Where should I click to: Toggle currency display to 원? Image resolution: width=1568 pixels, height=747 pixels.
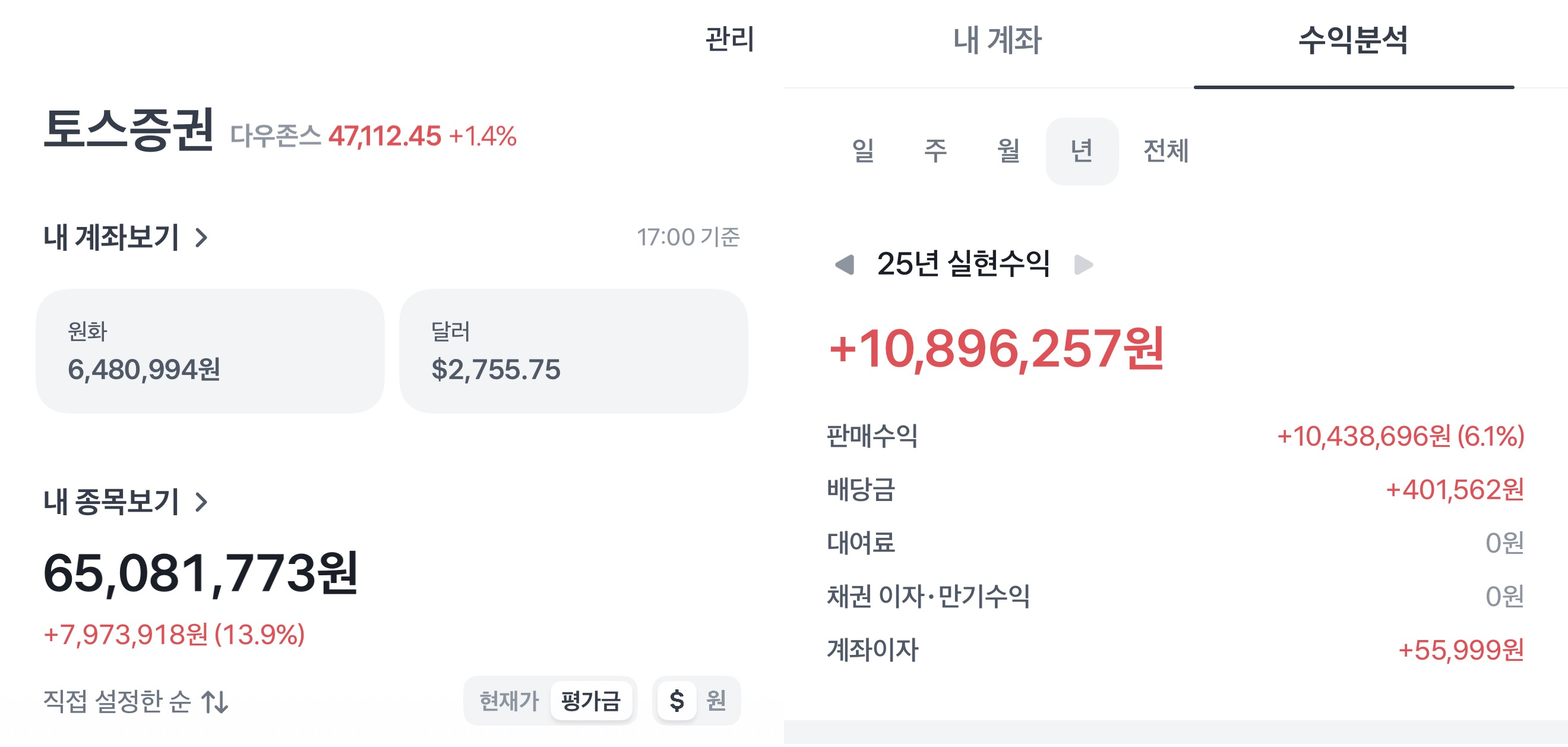coord(719,701)
